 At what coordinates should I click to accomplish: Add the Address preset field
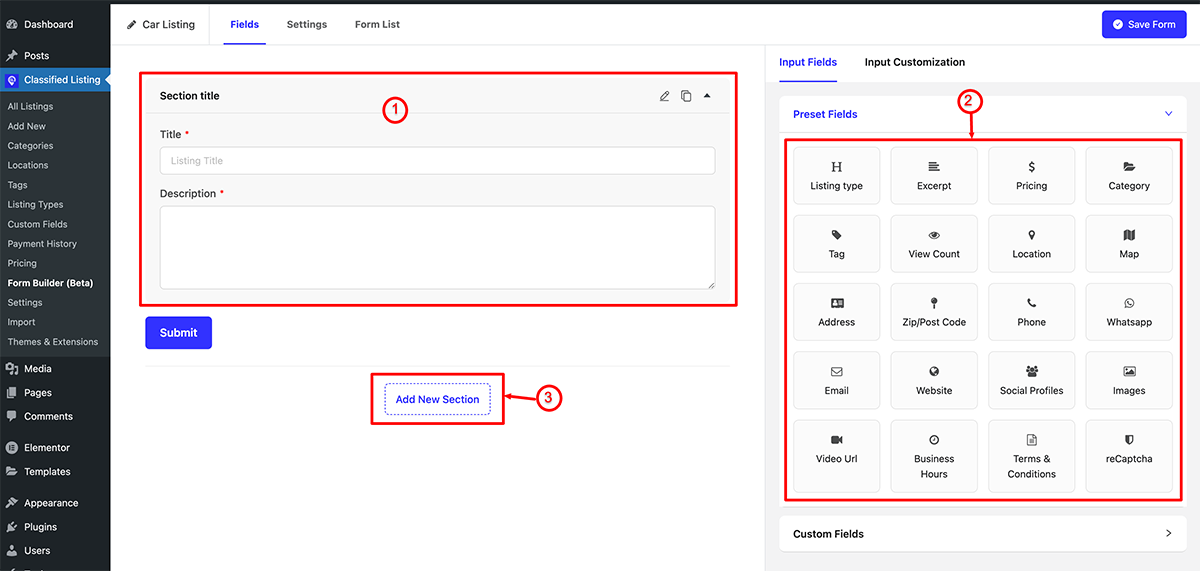(837, 312)
